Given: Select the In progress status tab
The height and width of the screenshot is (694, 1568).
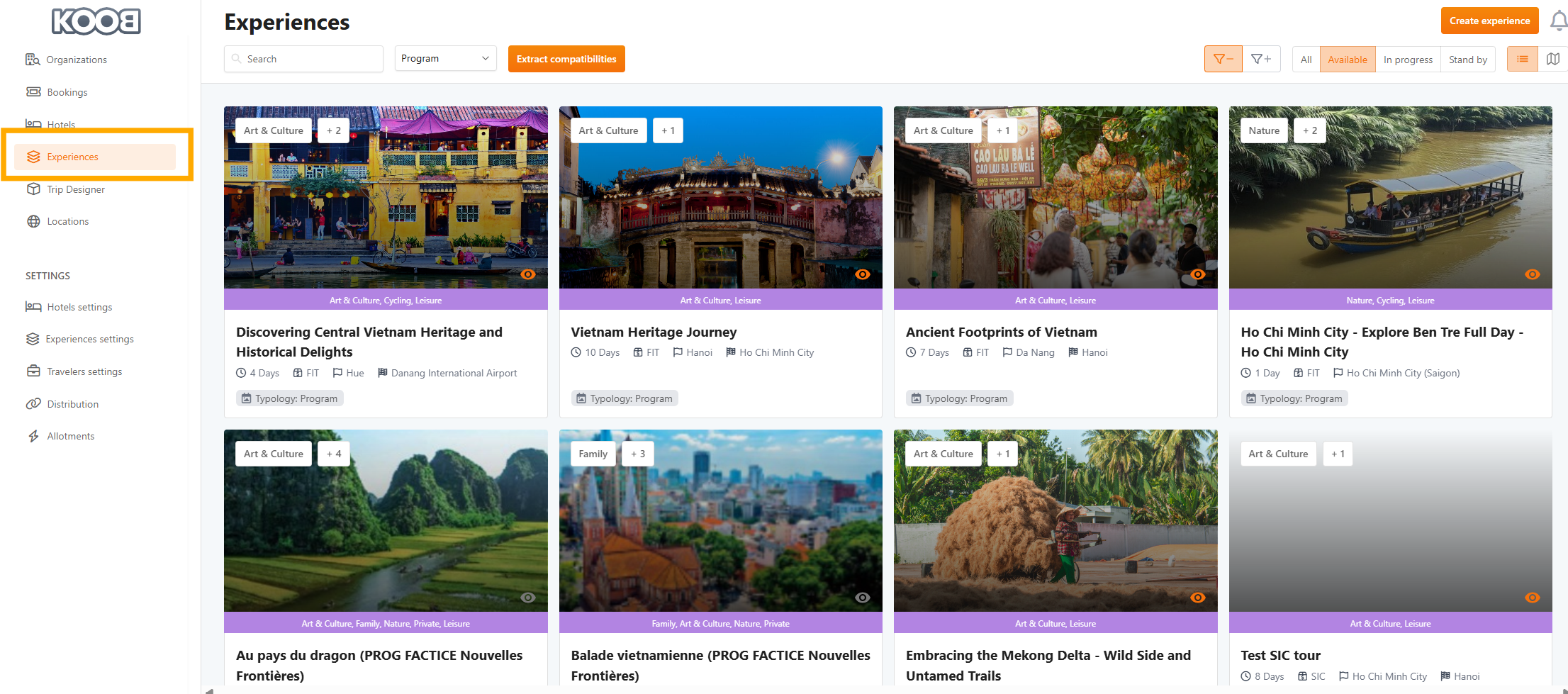Looking at the screenshot, I should point(1408,60).
